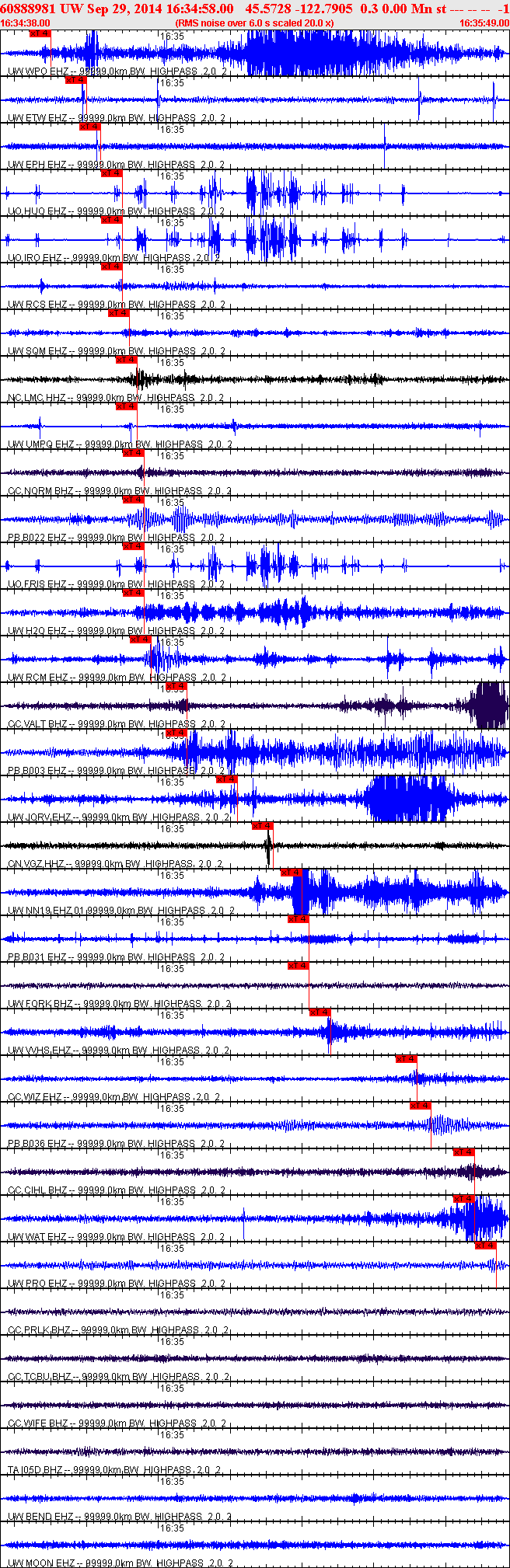Click the pick flag on the CC VALT trace
Viewport: 510px width, 1568px height.
[x=176, y=686]
